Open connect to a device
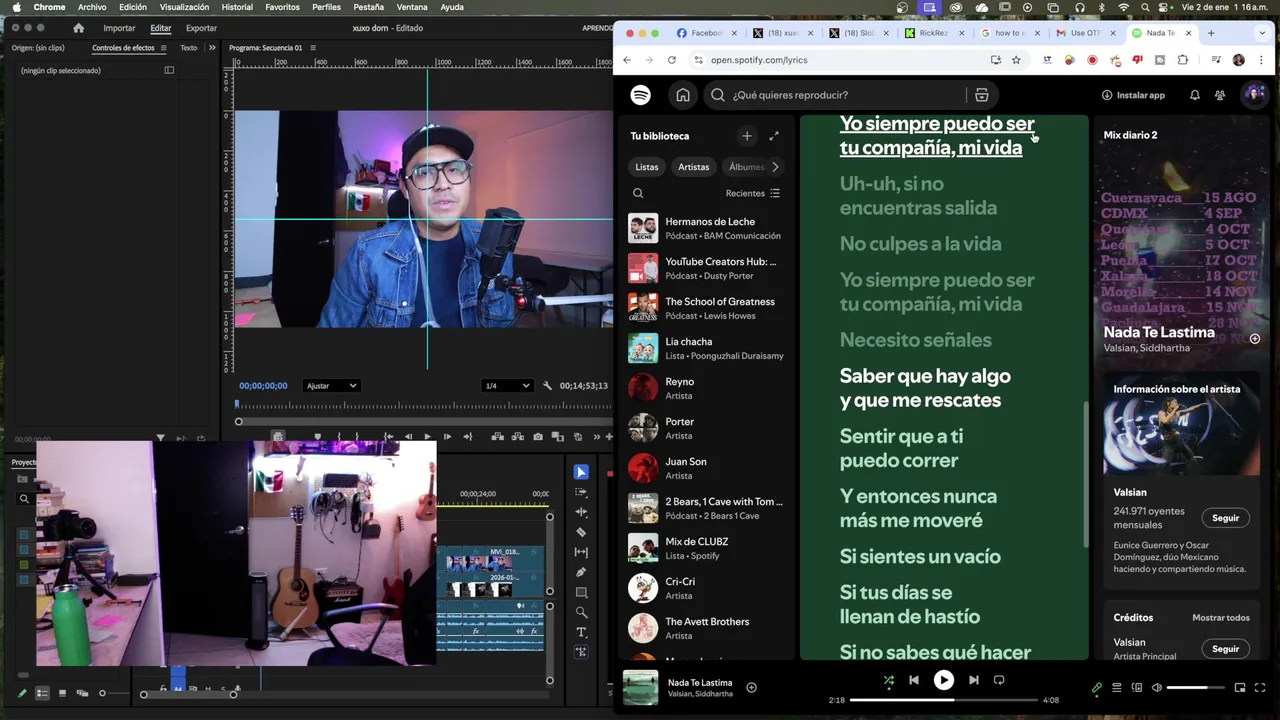The image size is (1280, 720). point(1137,688)
